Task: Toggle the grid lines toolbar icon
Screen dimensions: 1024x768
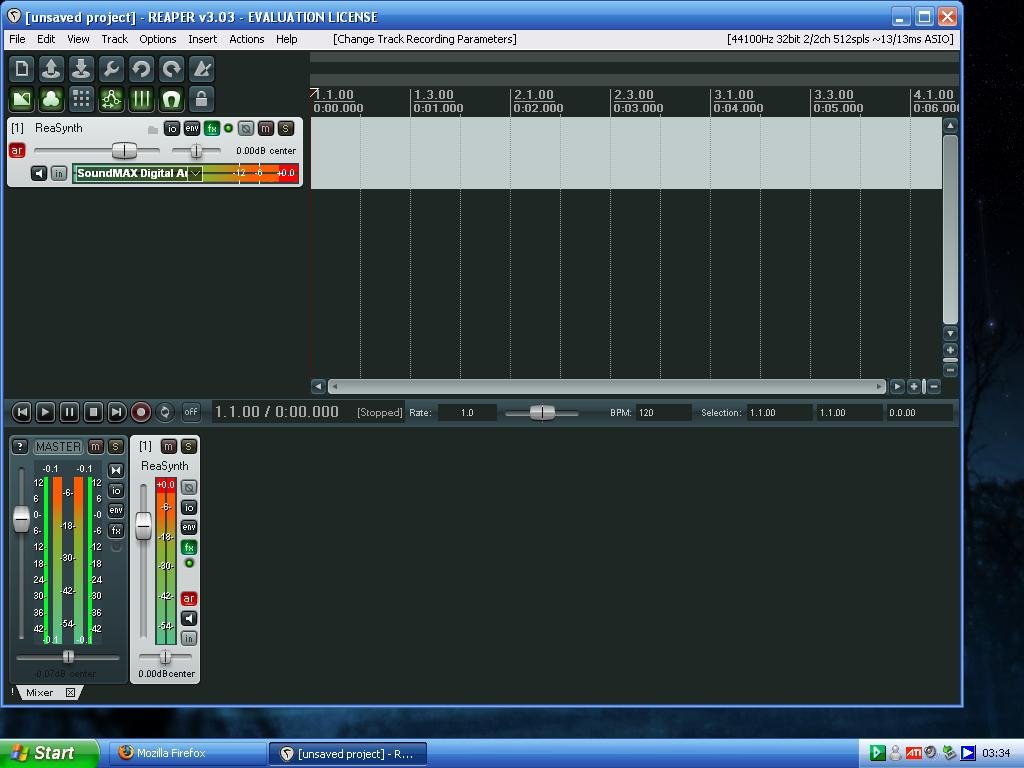Action: coord(141,99)
